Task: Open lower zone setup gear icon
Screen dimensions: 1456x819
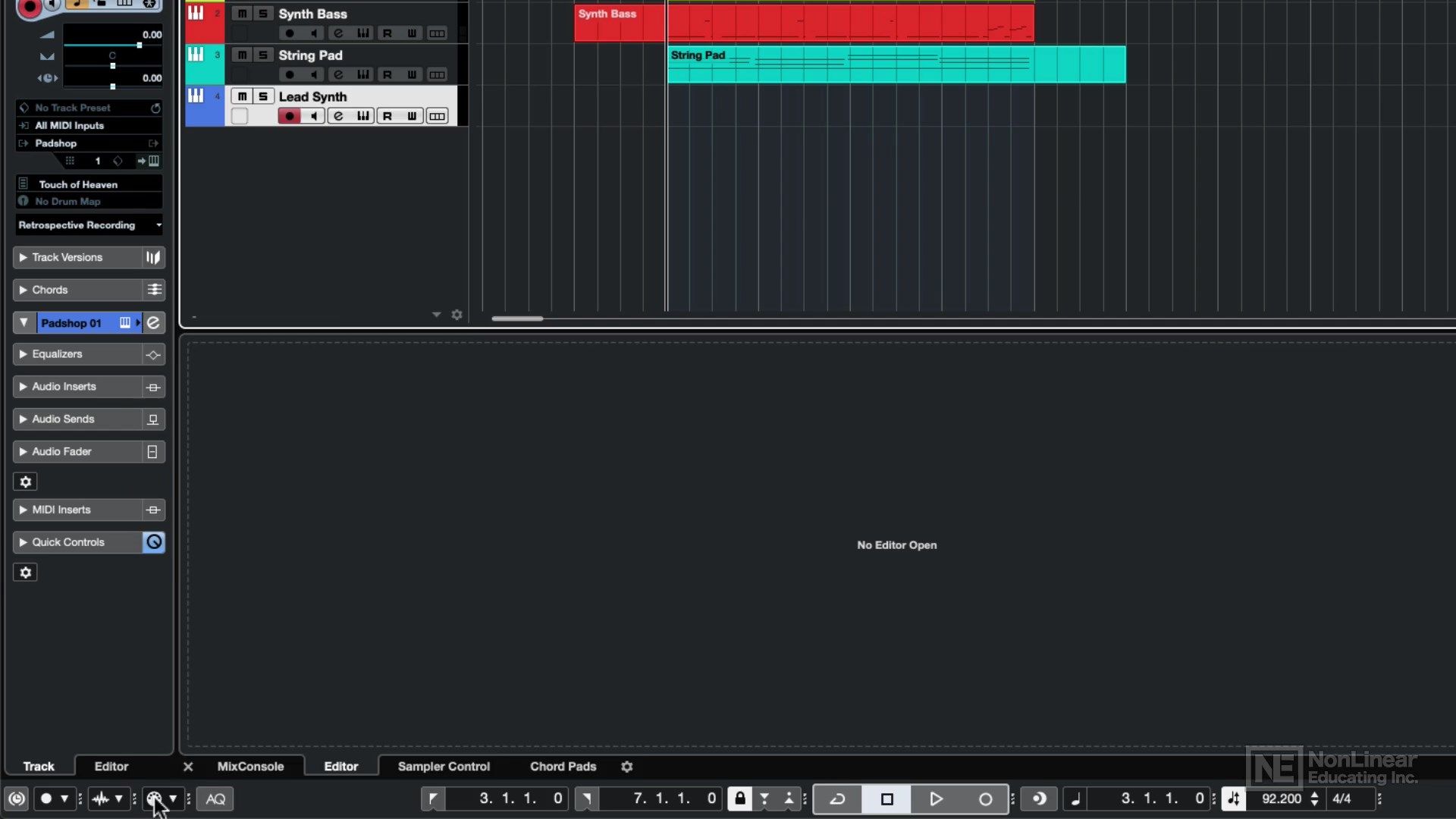Action: tap(627, 767)
